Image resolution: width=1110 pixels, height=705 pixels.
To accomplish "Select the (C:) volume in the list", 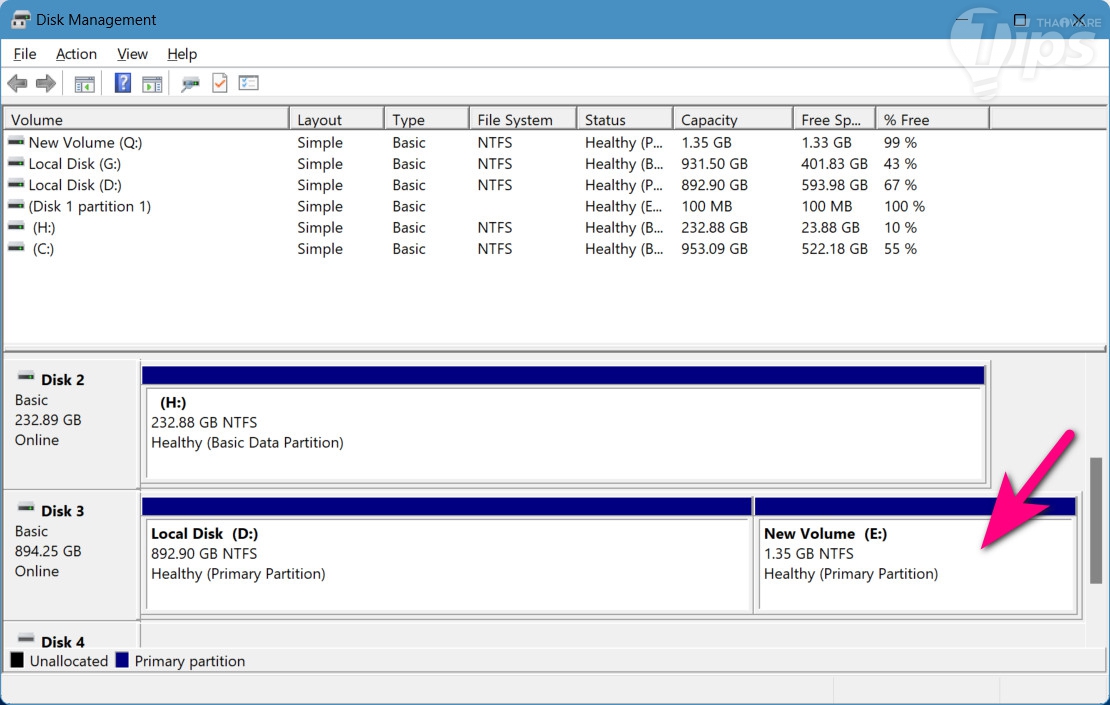I will pos(43,249).
